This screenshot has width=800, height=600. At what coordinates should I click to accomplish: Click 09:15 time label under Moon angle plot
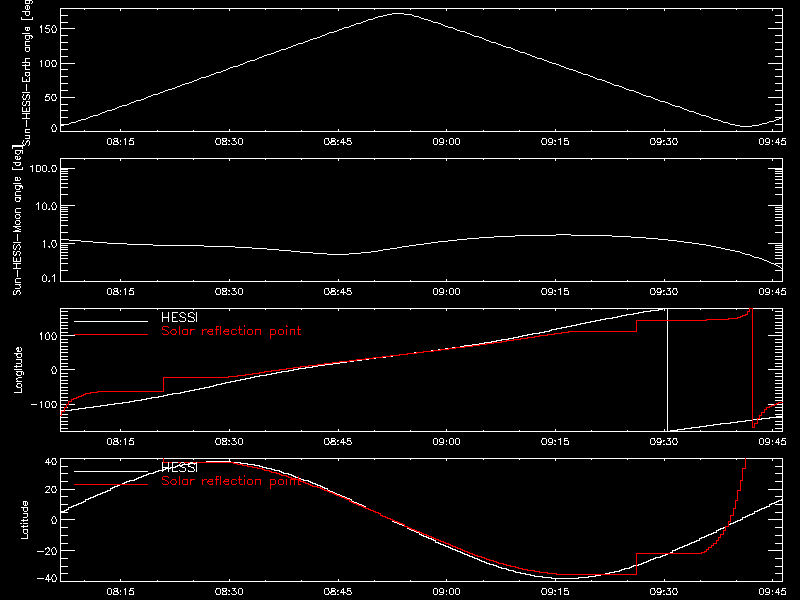555,292
